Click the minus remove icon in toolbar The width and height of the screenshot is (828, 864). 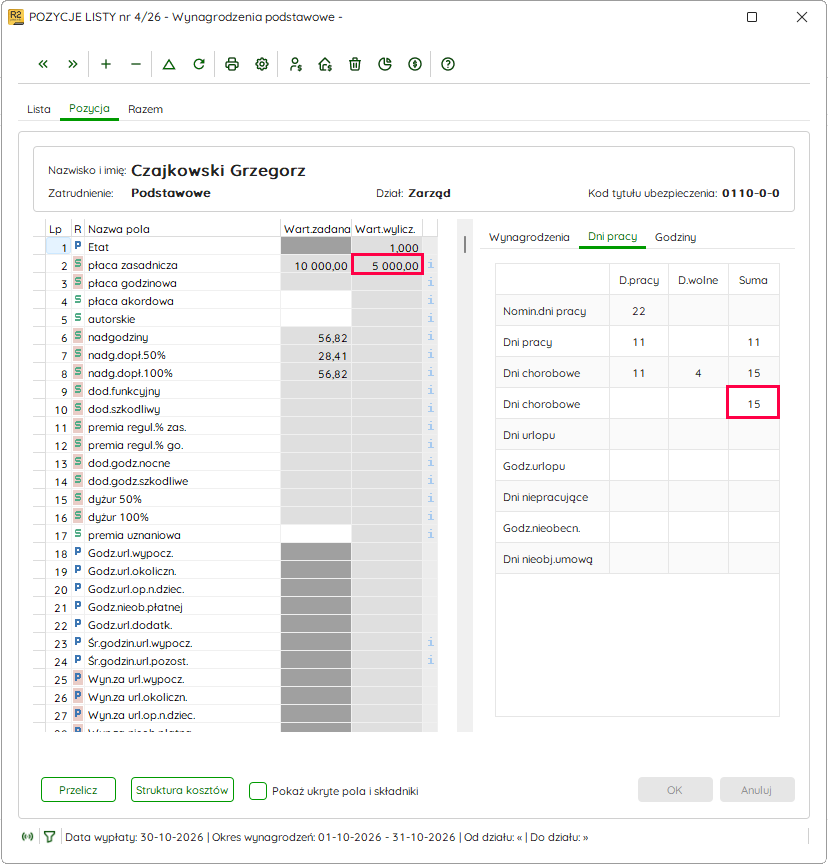(x=136, y=64)
